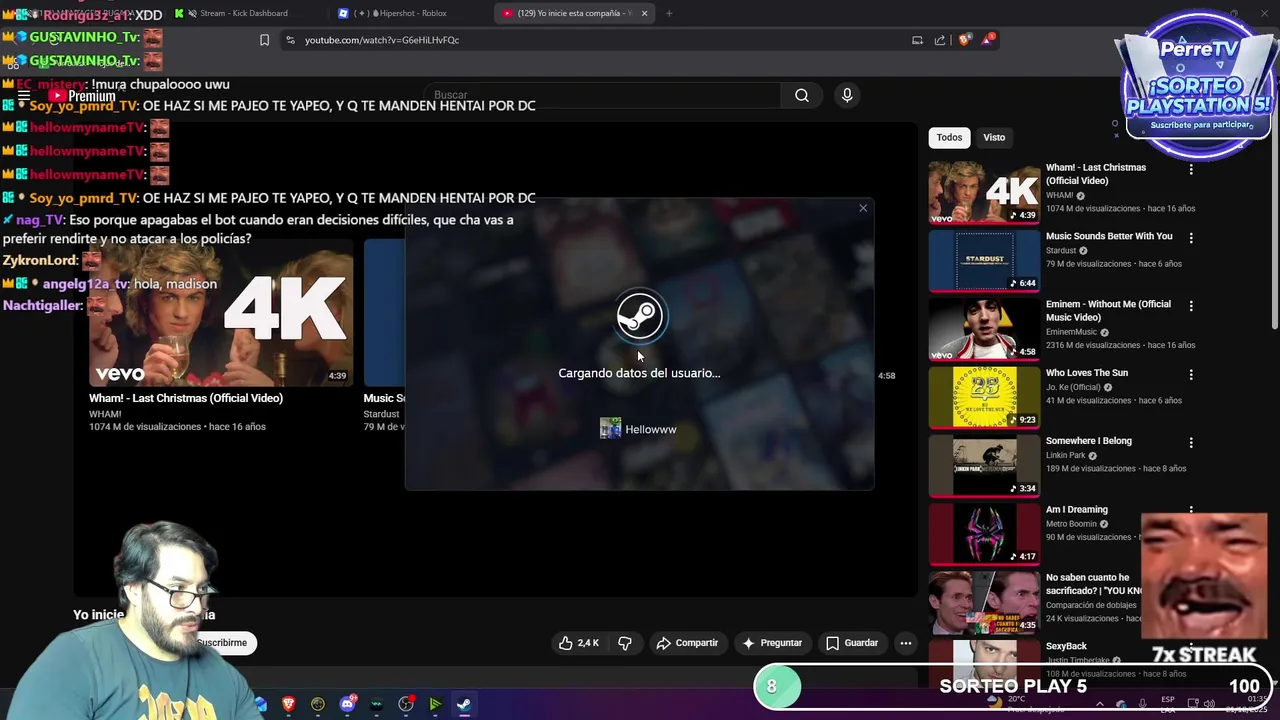This screenshot has width=1280, height=720.
Task: Click the Who Loves The Sun title
Action: 1087,373
